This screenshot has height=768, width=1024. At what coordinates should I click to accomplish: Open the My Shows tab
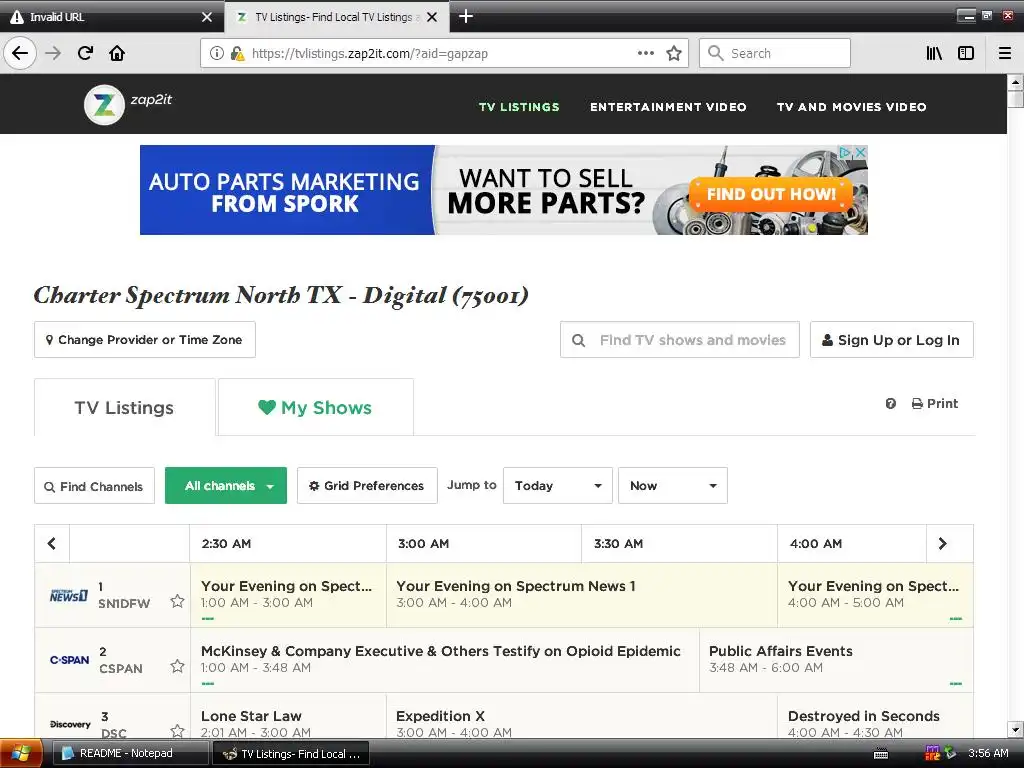click(x=315, y=408)
